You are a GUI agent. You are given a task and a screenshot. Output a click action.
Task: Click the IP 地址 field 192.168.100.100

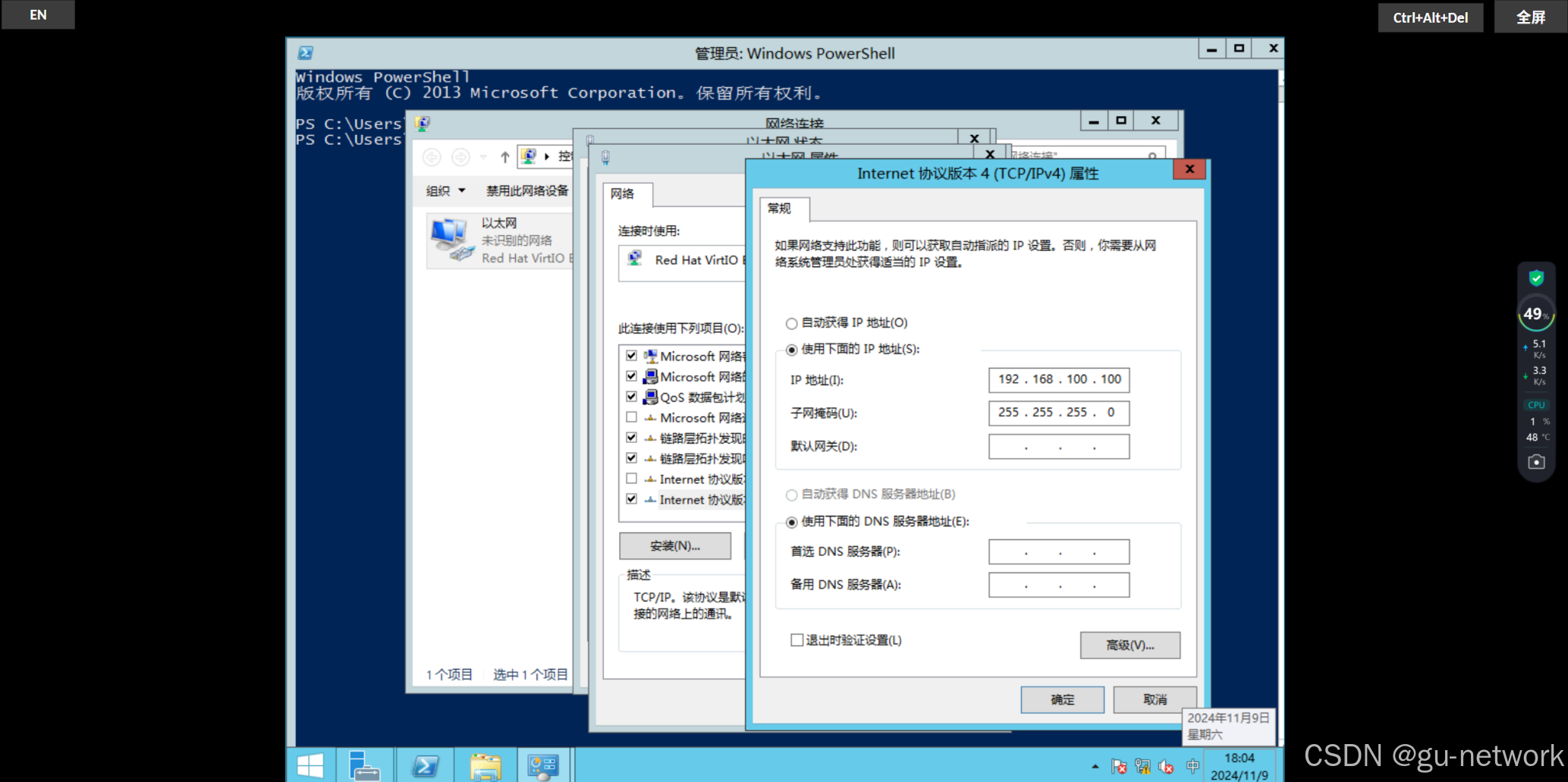[x=1059, y=379]
